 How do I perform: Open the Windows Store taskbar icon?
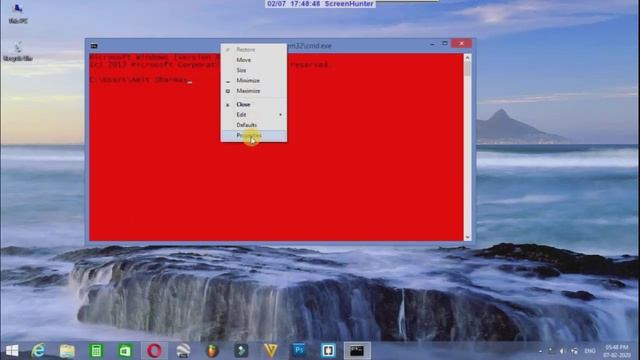point(125,351)
